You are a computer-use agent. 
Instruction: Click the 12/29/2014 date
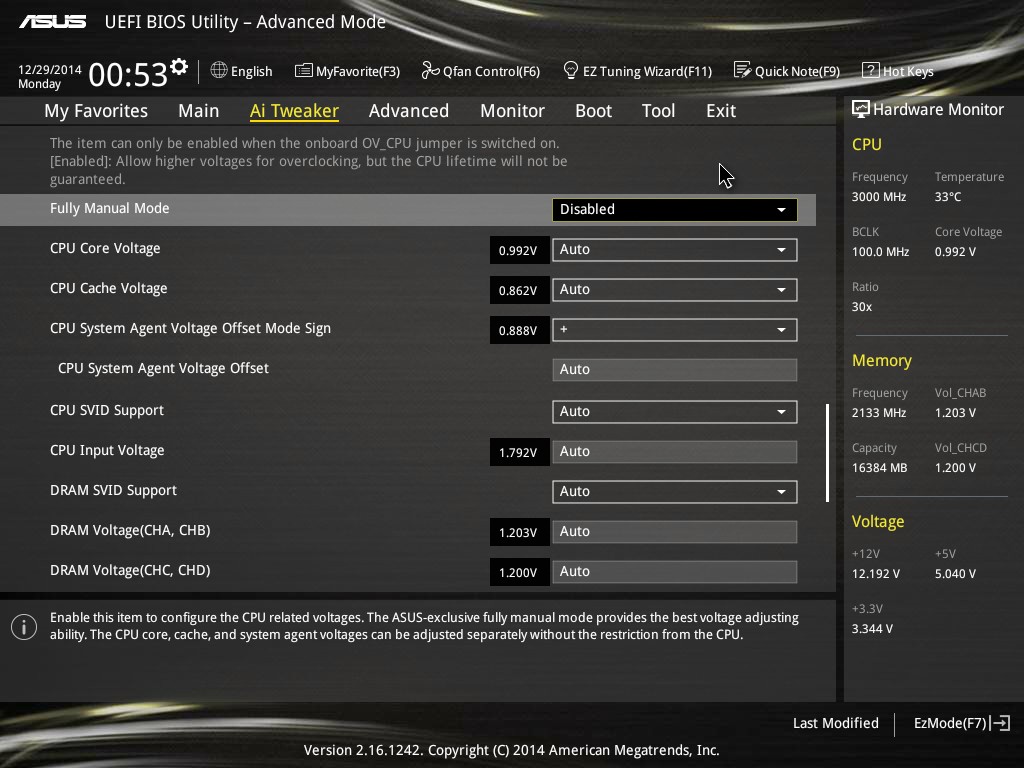coord(50,69)
